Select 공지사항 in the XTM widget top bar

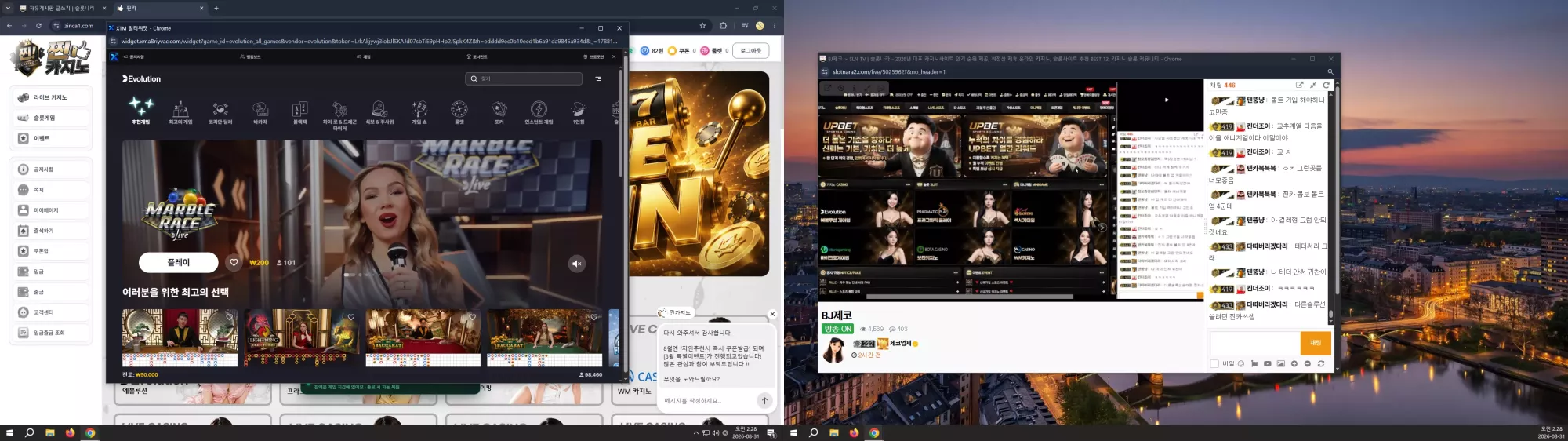point(134,56)
